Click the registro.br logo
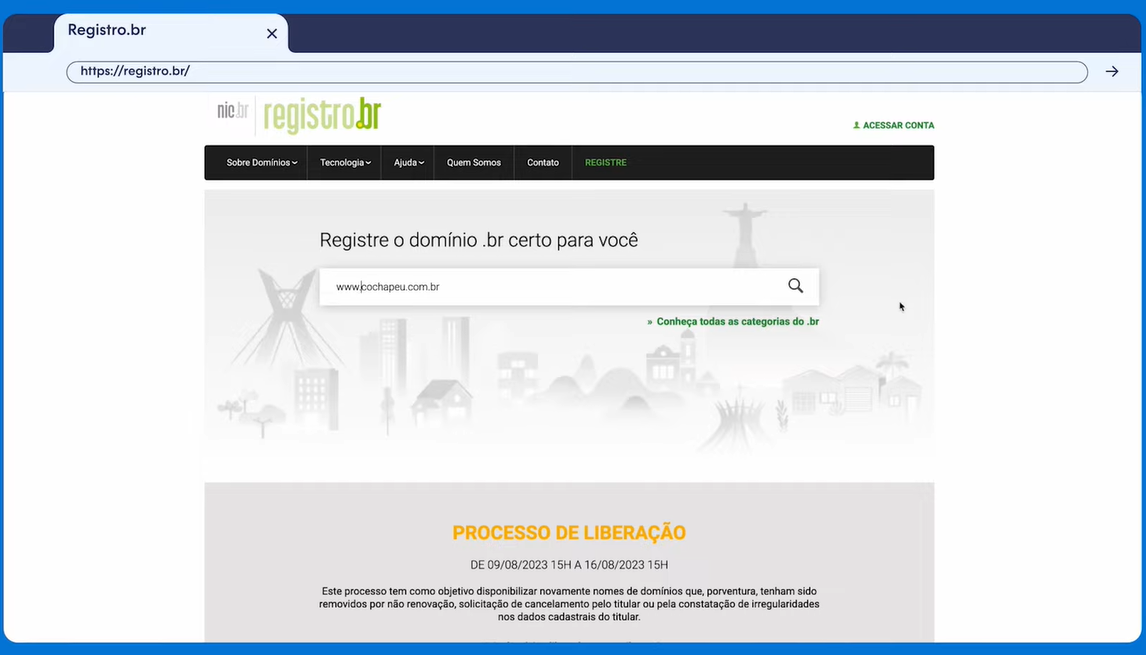The image size is (1146, 655). (322, 116)
